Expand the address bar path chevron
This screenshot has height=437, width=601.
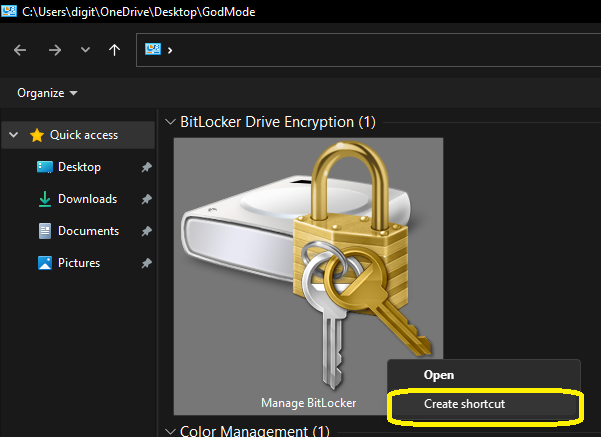170,50
